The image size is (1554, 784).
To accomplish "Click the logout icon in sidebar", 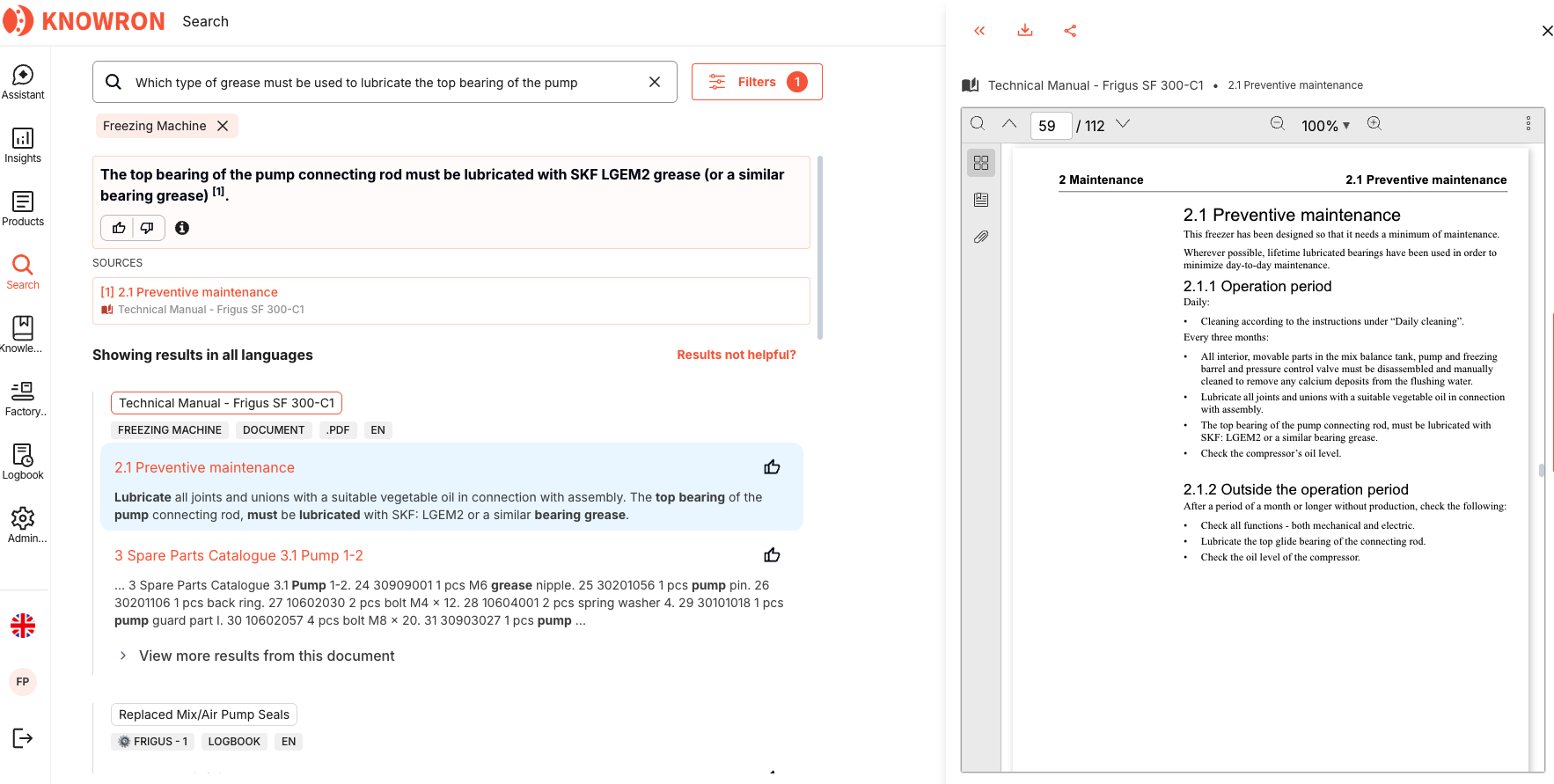I will point(23,738).
